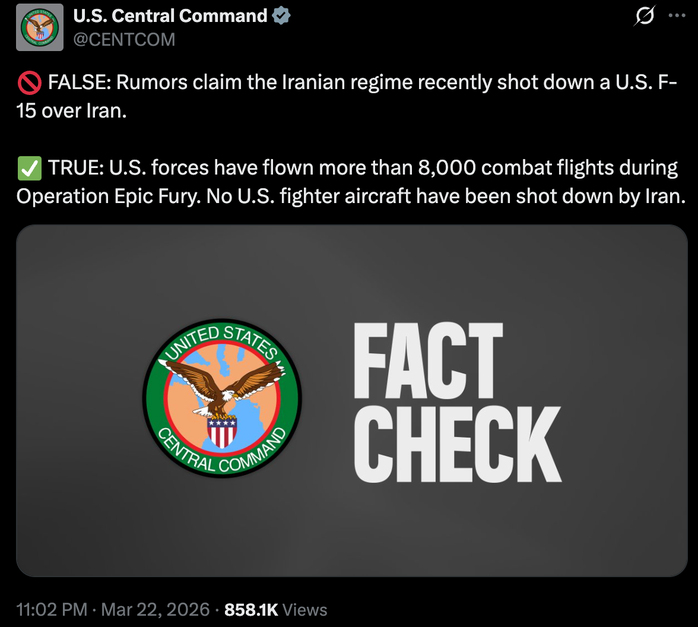Click the U.S. Central Command display name

pos(171,17)
